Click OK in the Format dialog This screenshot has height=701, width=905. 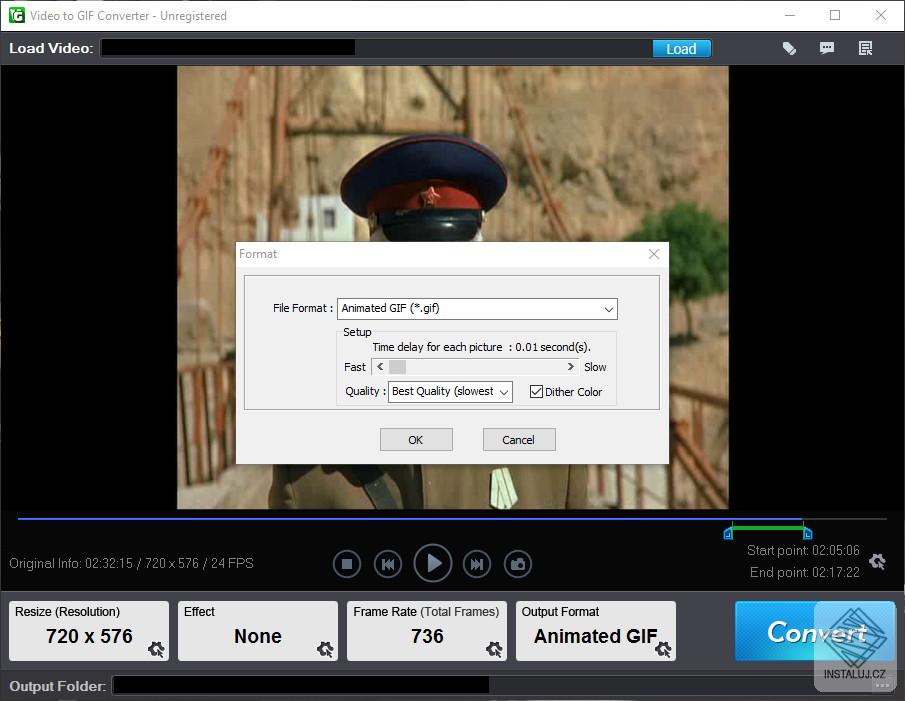[x=416, y=440]
